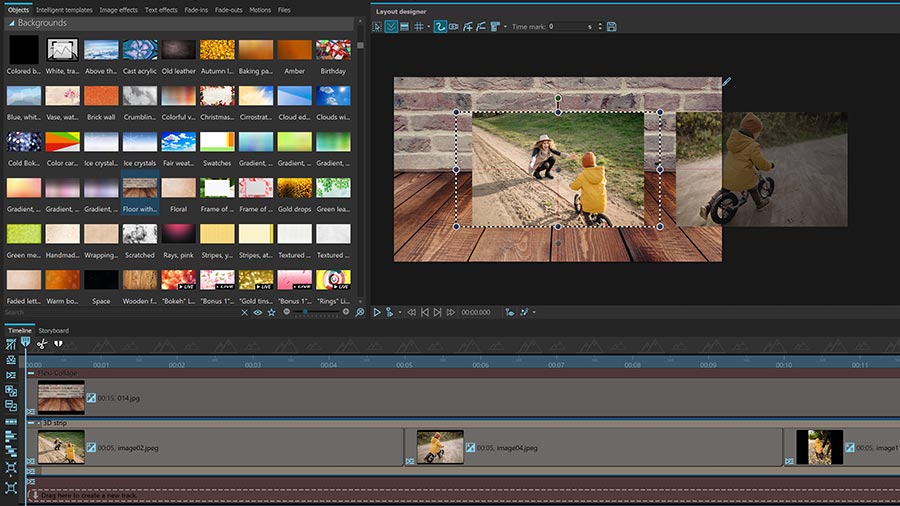Switch to the Storyboard tab
This screenshot has width=900, height=506.
click(54, 330)
